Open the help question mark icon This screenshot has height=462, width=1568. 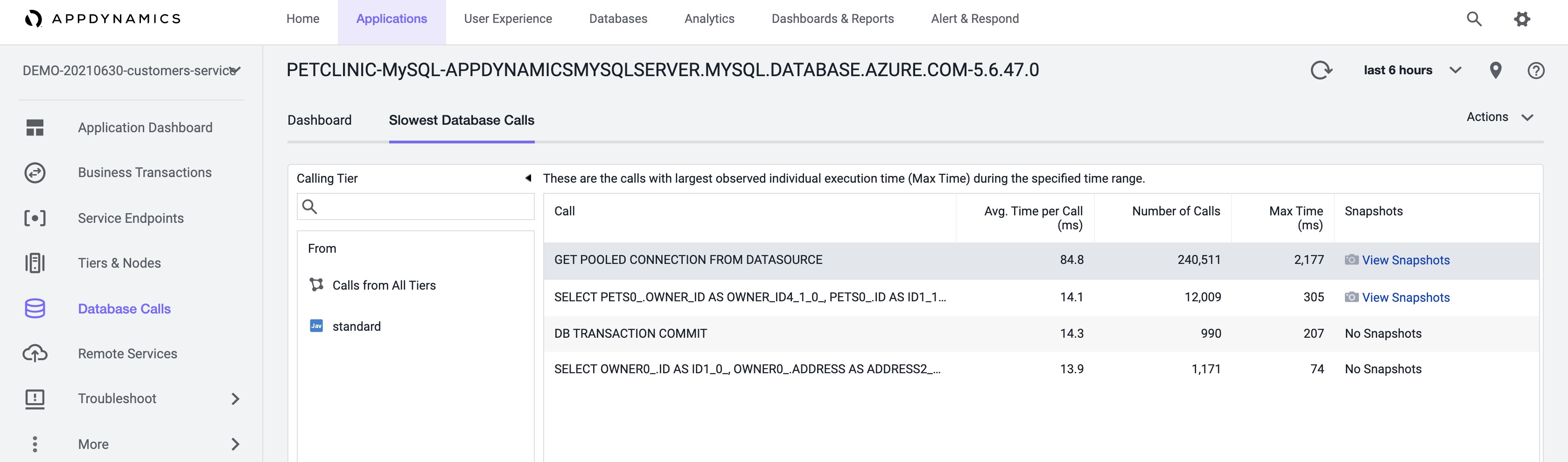click(x=1536, y=71)
